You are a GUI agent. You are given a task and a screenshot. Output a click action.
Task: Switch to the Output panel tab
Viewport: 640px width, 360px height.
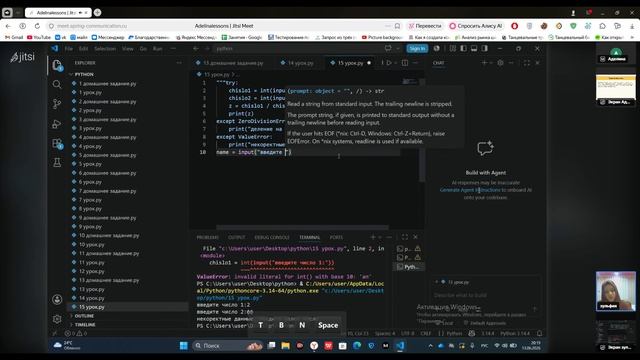[x=236, y=237]
